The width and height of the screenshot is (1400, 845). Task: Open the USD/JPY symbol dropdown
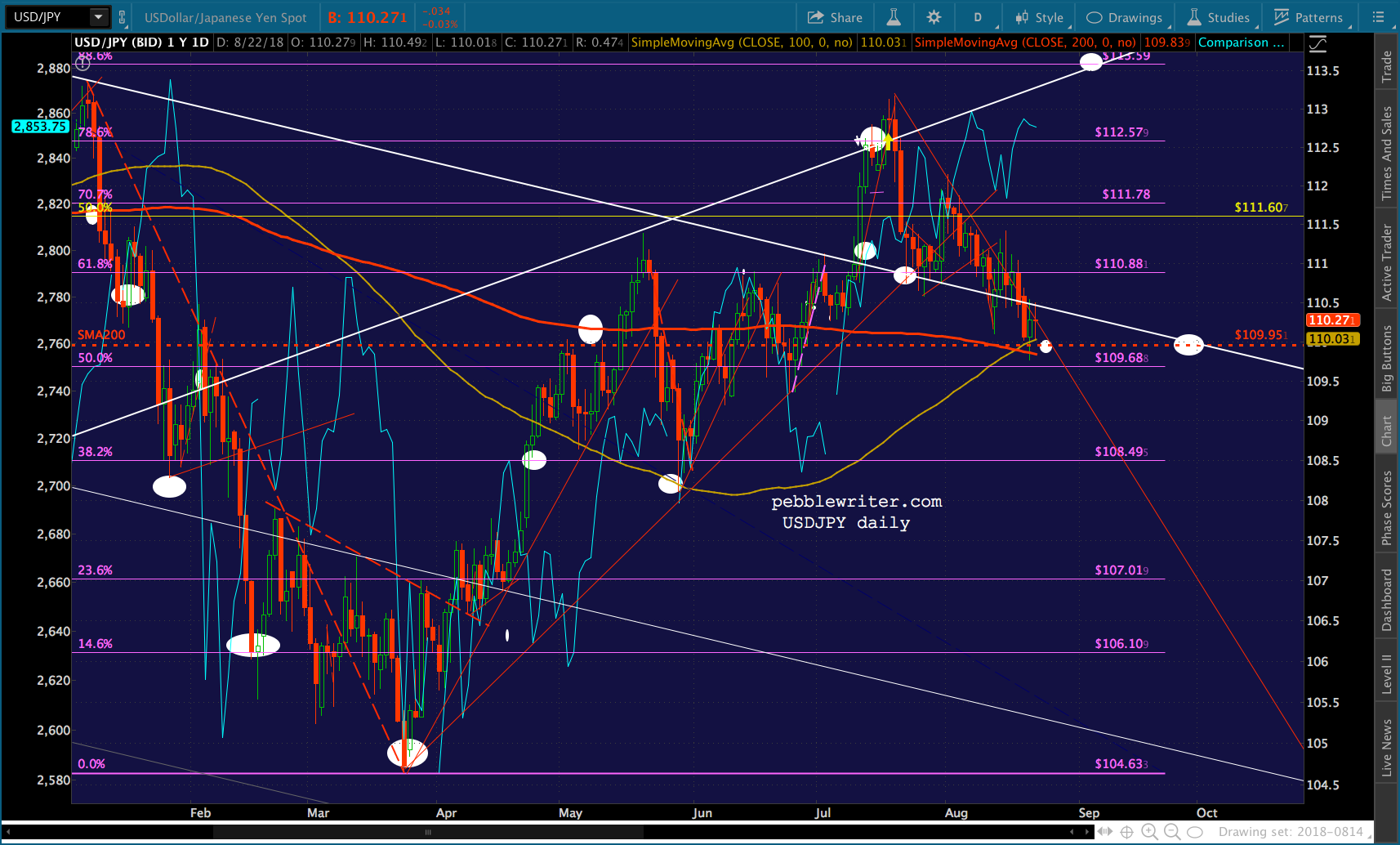99,16
